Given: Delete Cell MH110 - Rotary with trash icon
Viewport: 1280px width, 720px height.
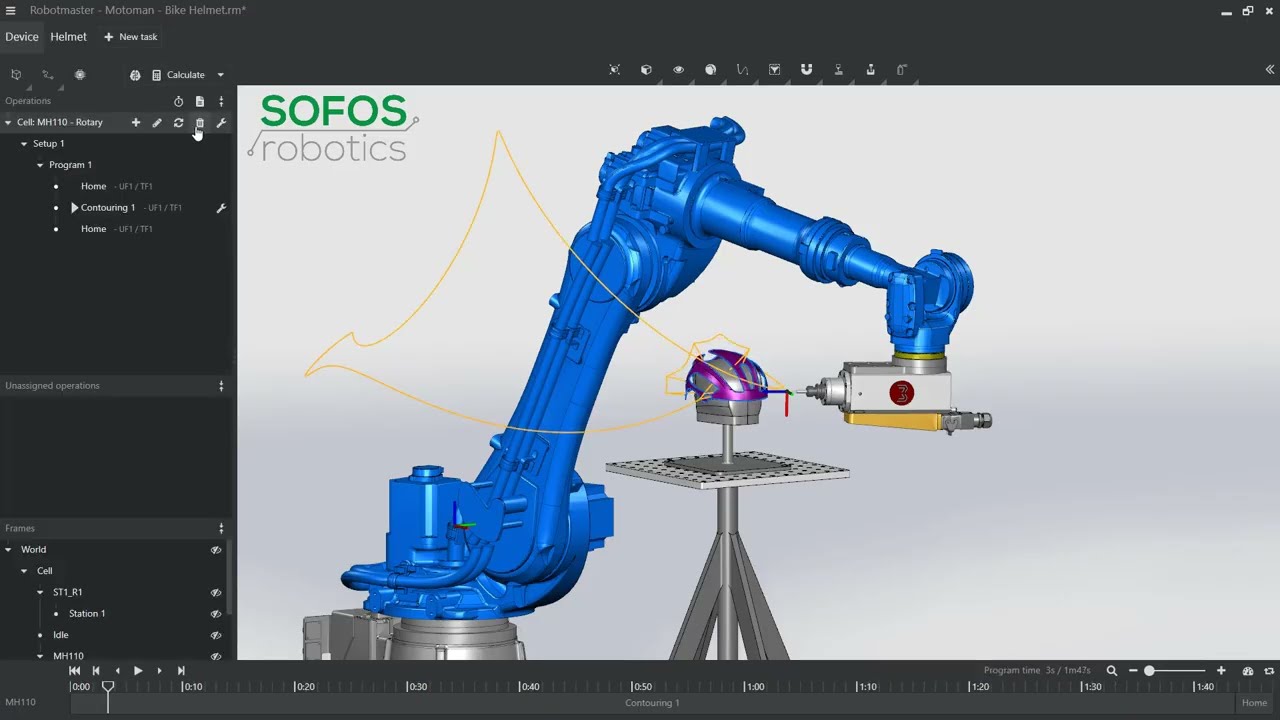Looking at the screenshot, I should 200,123.
